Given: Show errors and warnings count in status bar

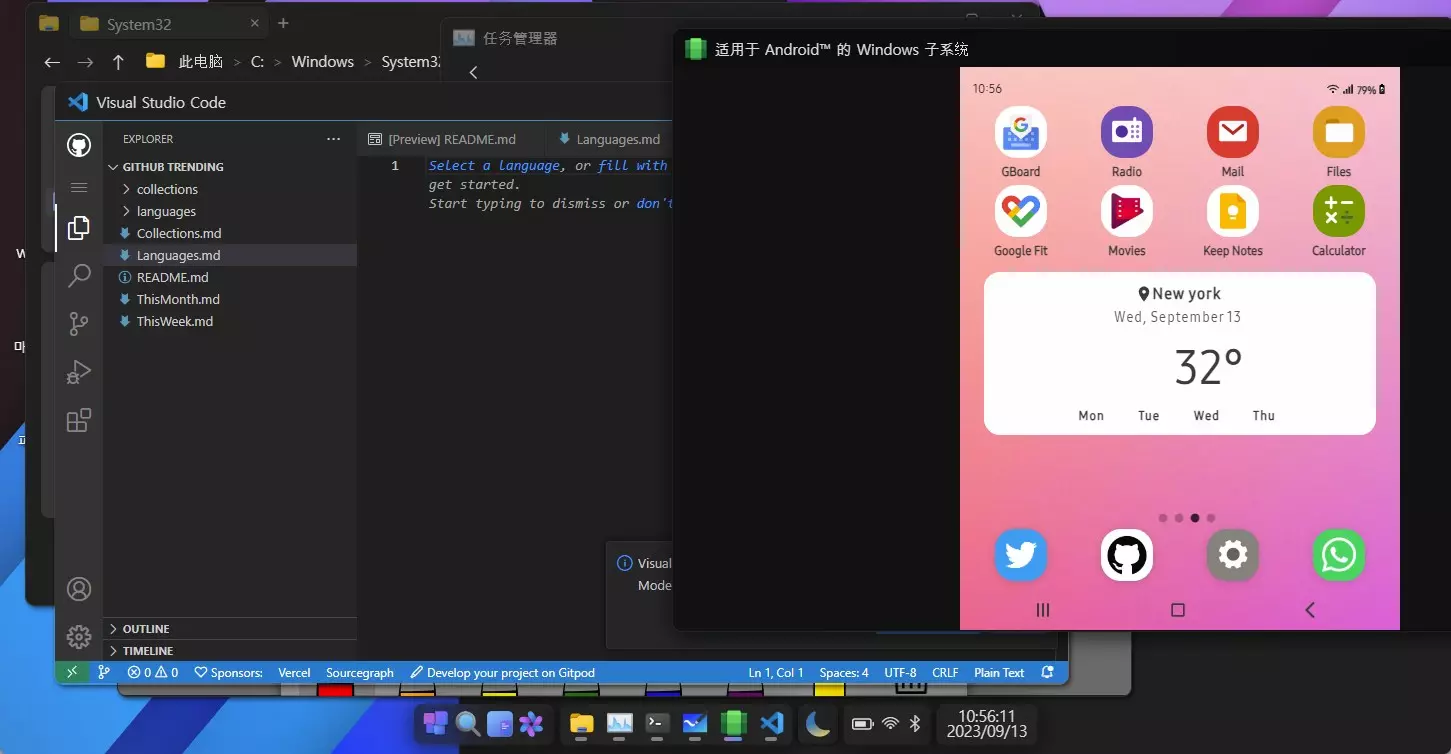Looking at the screenshot, I should (153, 673).
